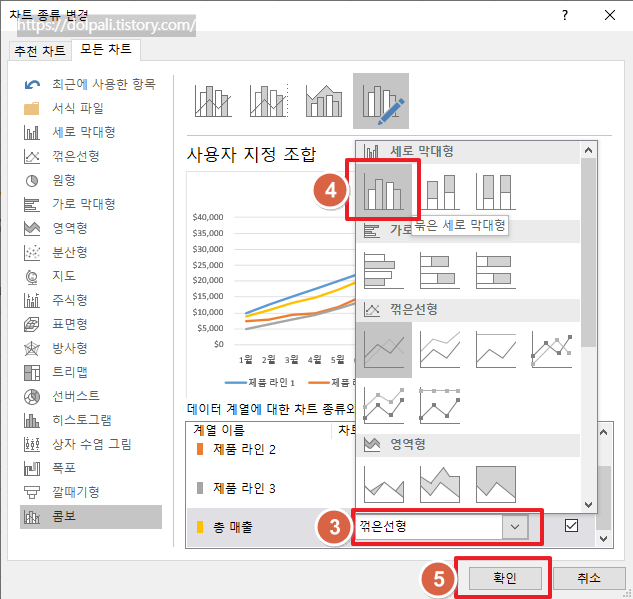The image size is (633, 599).
Task: Select 깔때기형 funnel chart category
Action: 91,492
